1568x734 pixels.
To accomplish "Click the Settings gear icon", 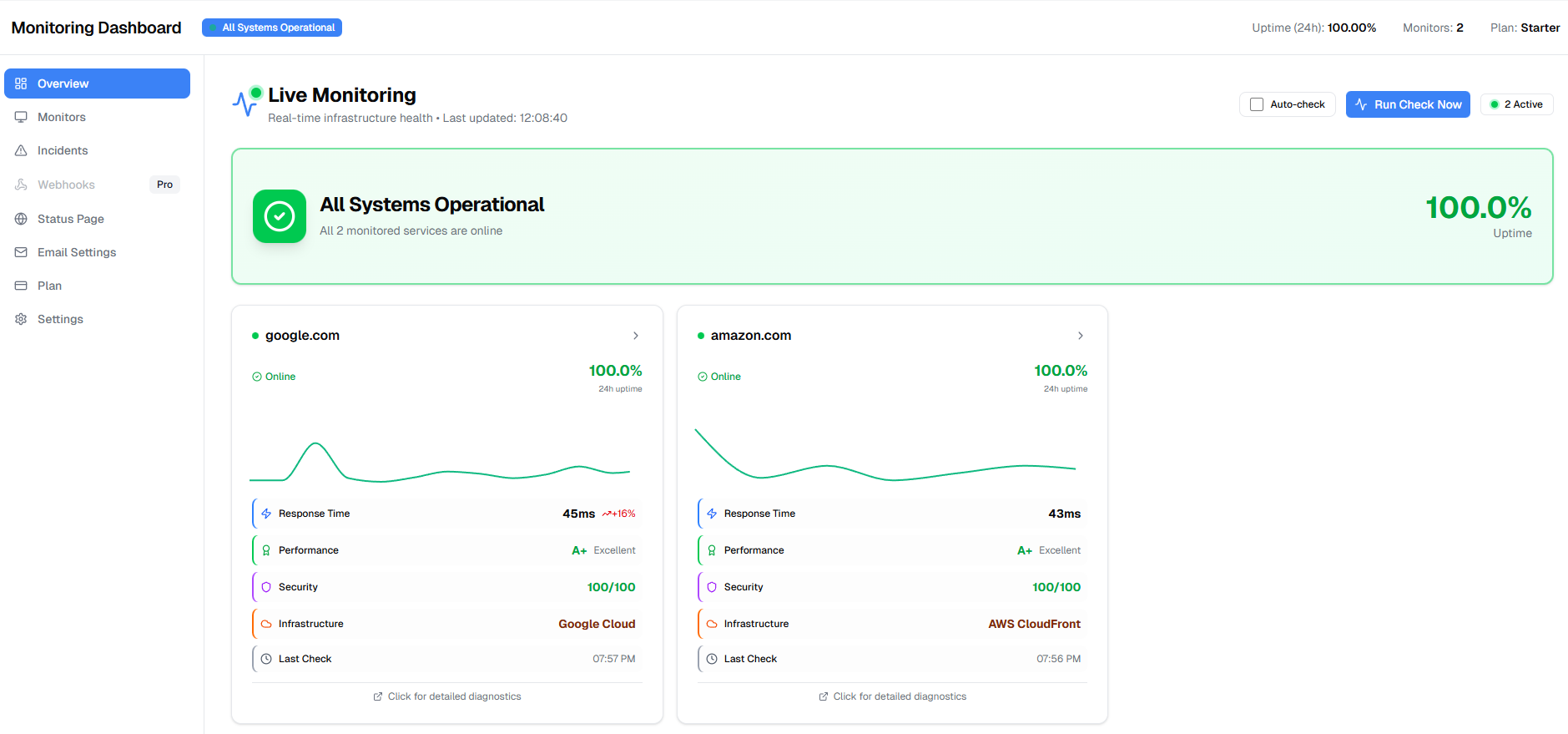I will coord(21,319).
